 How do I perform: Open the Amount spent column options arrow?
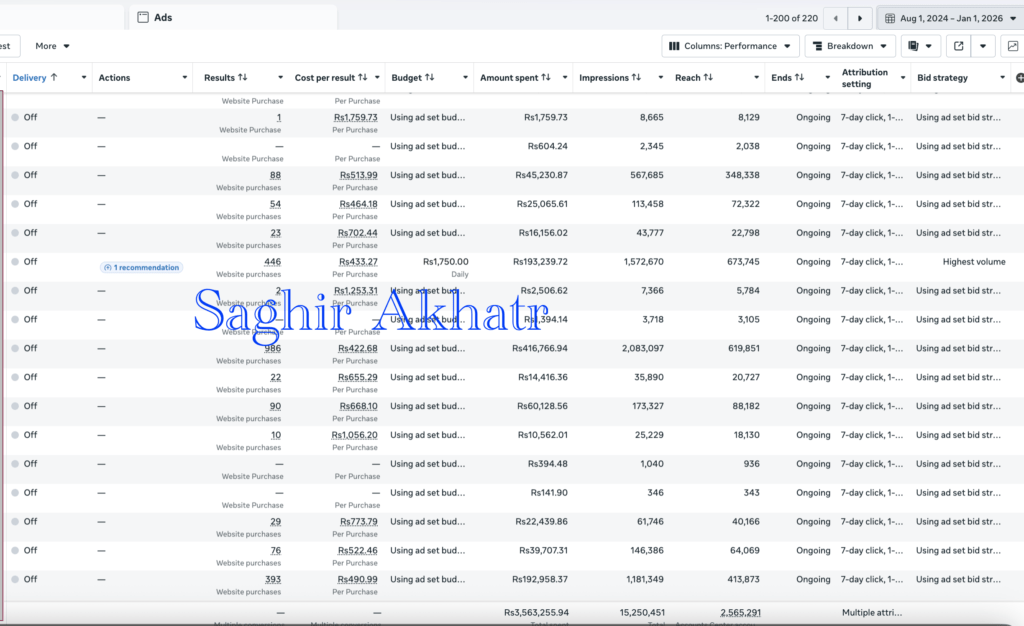[565, 78]
